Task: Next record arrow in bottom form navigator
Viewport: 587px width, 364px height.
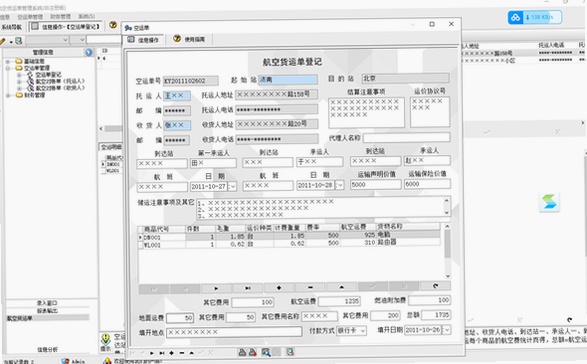Action: [152, 353]
